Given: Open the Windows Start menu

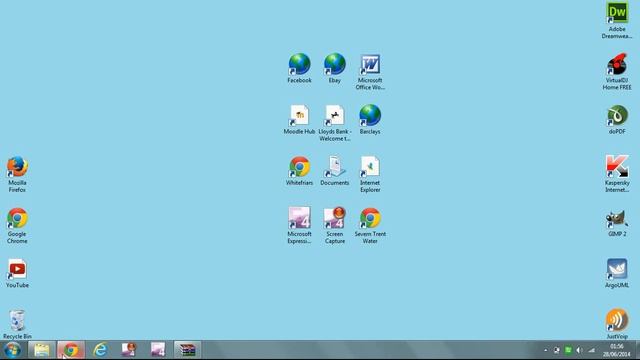Looking at the screenshot, I should 13,350.
